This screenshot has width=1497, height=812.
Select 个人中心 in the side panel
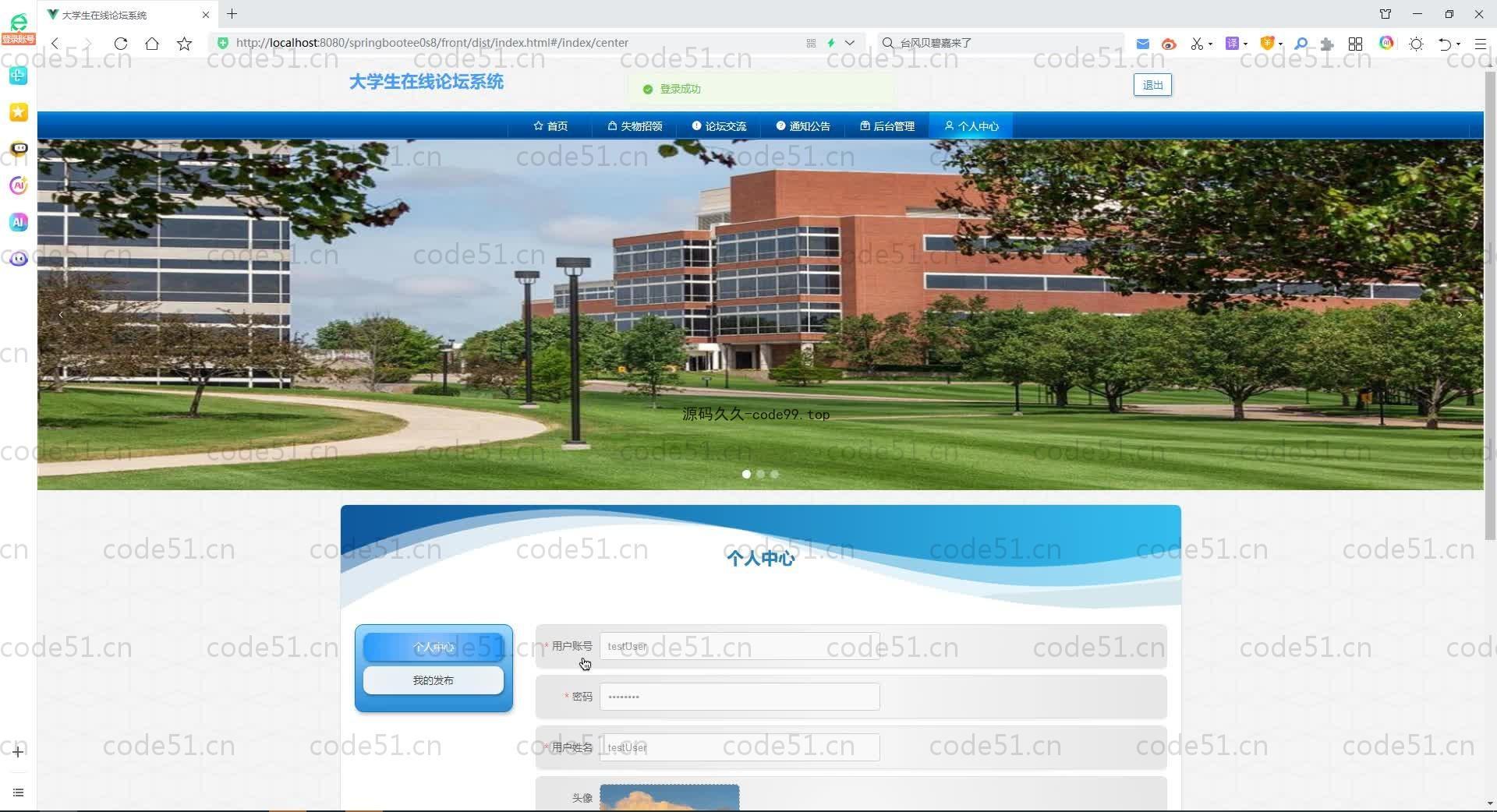coord(434,647)
